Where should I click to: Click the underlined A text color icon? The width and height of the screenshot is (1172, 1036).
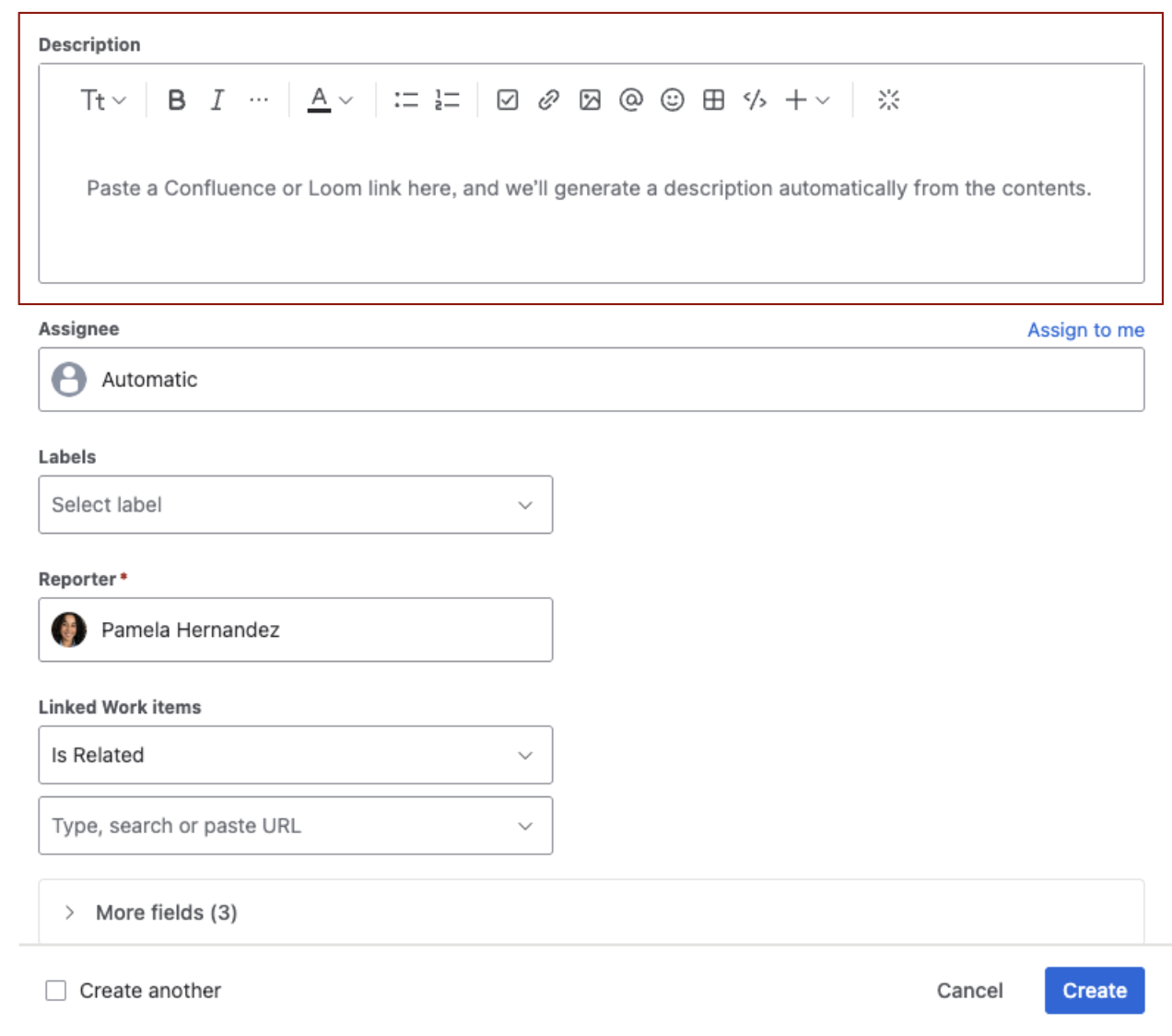point(319,100)
